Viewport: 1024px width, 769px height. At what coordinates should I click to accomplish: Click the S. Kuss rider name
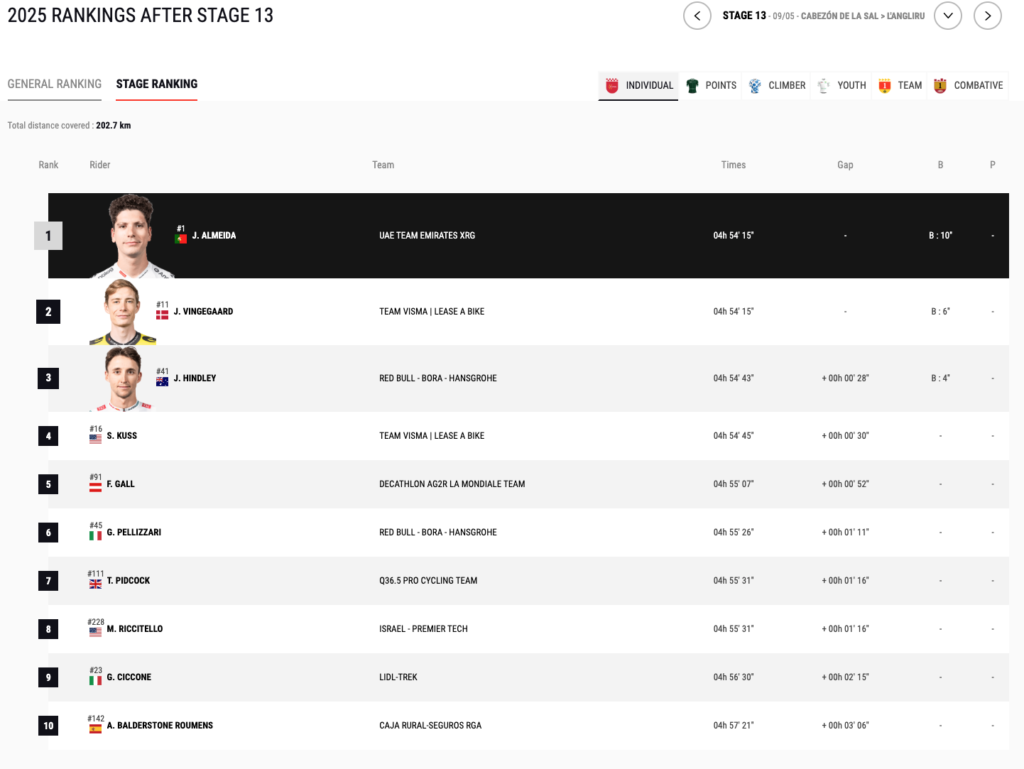[x=121, y=436]
